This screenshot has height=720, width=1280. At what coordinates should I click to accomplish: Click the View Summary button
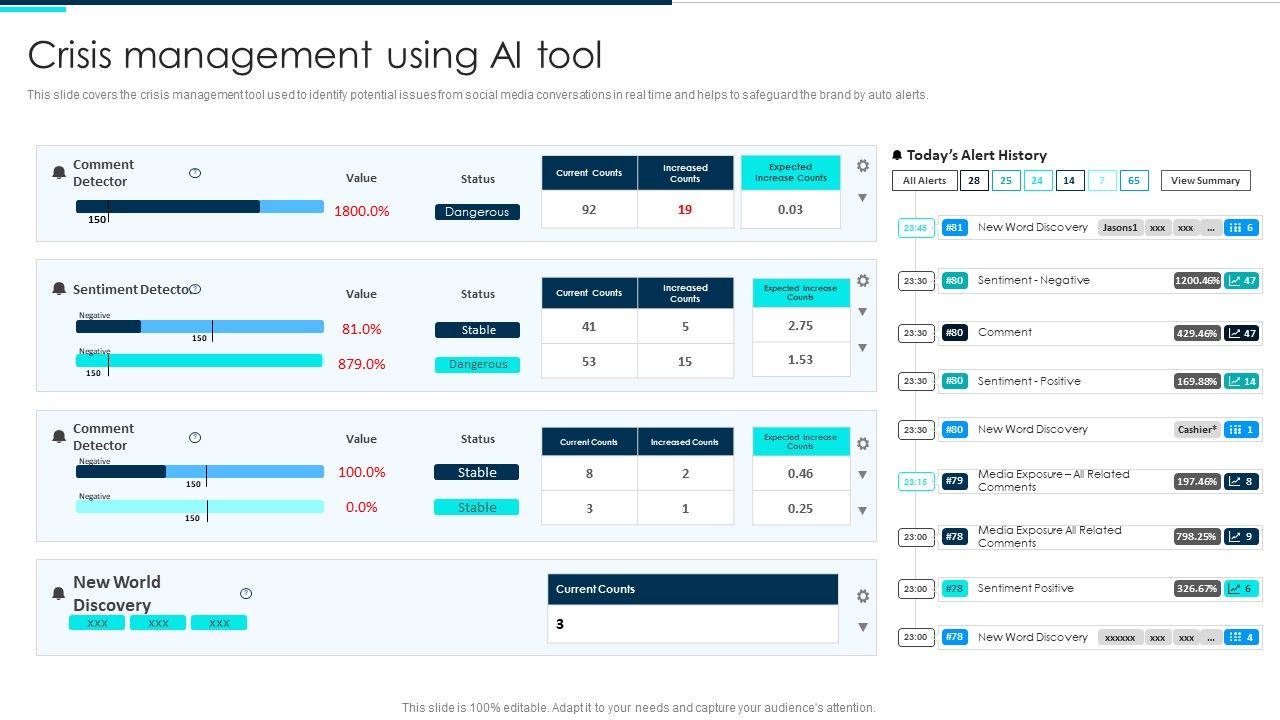pos(1205,181)
